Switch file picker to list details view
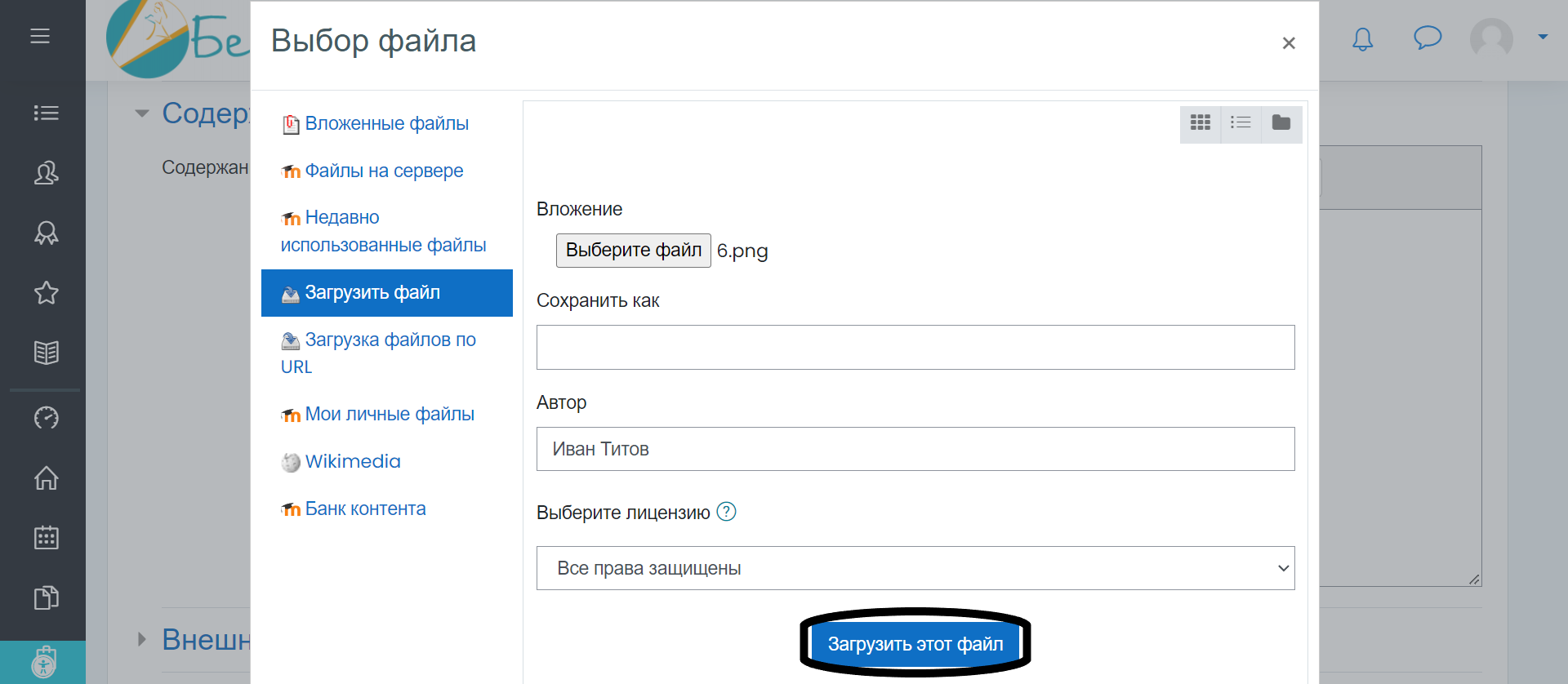The width and height of the screenshot is (1568, 684). (x=1241, y=123)
